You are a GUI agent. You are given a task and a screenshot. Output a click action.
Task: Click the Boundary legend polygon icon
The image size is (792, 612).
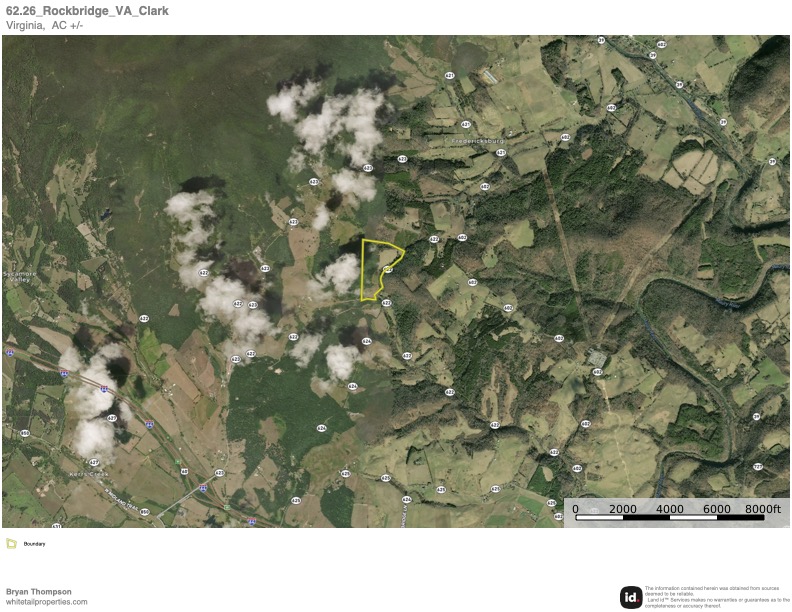tap(12, 543)
